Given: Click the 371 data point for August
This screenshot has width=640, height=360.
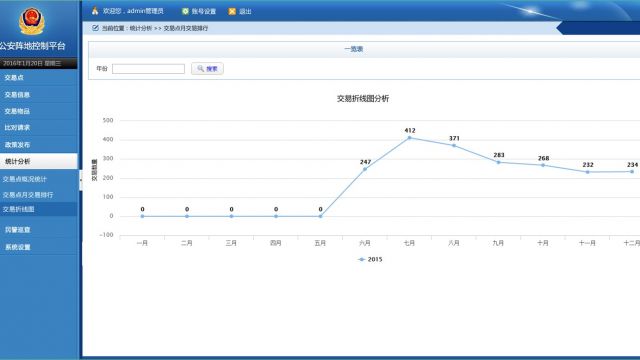Looking at the screenshot, I should click(x=454, y=145).
